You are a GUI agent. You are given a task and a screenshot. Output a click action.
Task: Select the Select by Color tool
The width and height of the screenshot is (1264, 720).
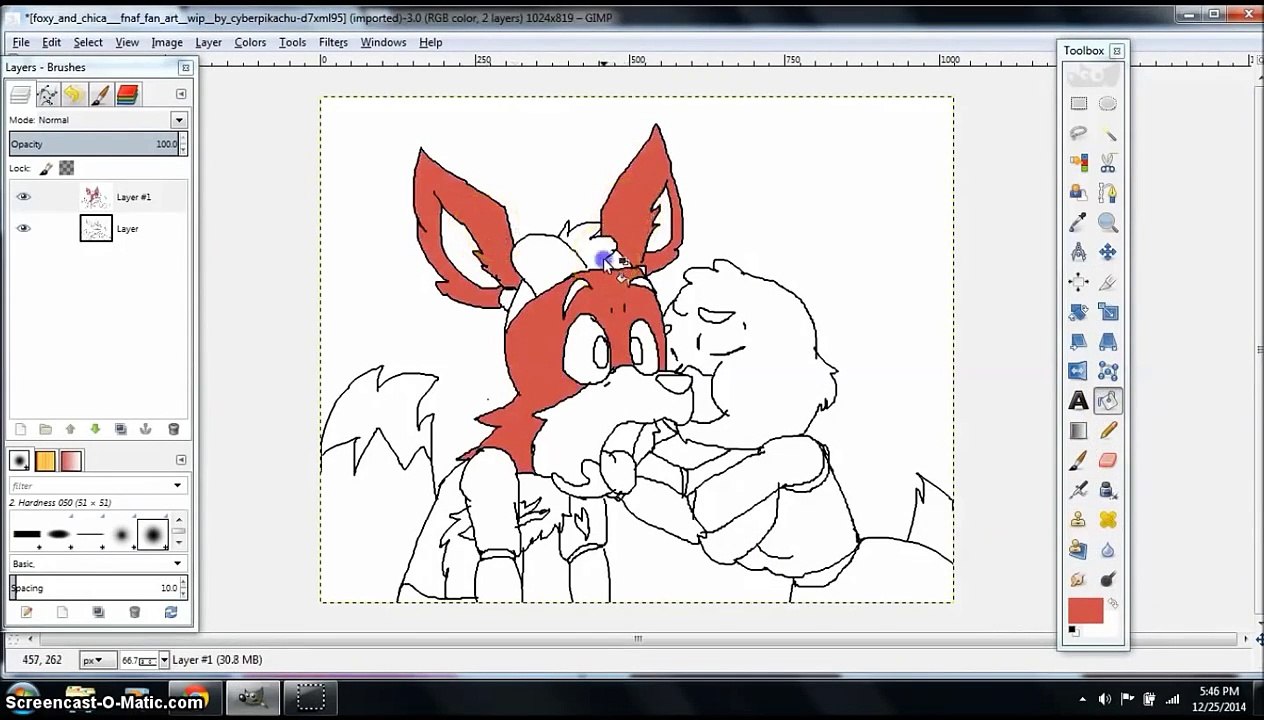click(1078, 163)
